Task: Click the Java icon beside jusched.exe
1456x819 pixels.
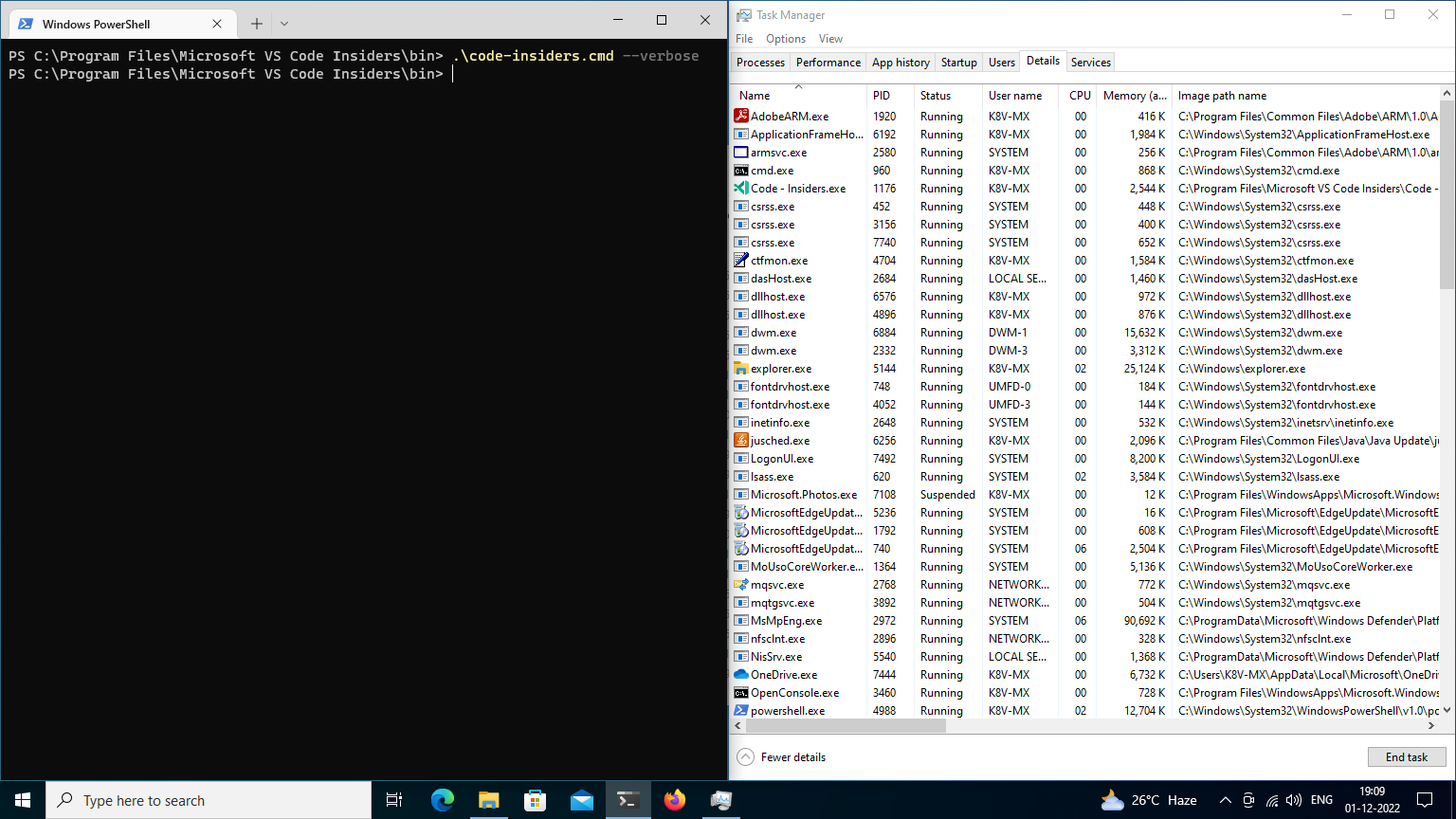Action: [x=740, y=441]
